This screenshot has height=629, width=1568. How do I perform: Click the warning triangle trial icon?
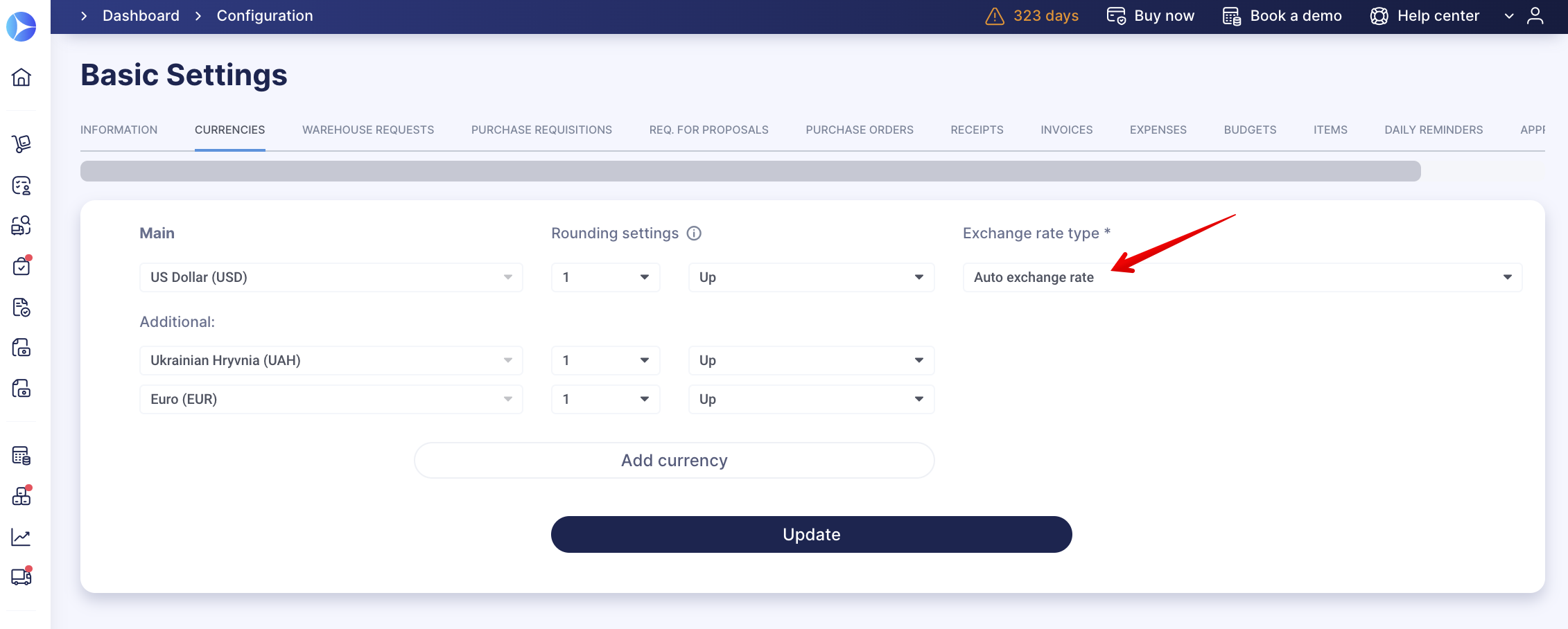(x=995, y=16)
